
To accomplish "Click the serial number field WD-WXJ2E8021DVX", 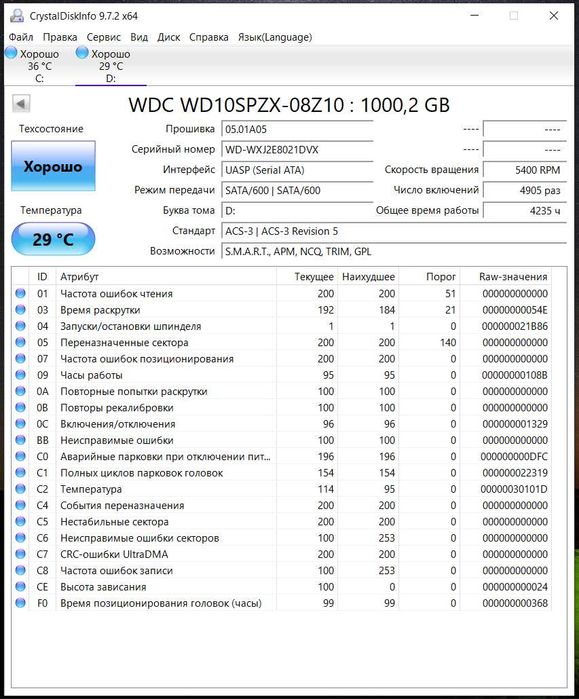I will [x=297, y=150].
